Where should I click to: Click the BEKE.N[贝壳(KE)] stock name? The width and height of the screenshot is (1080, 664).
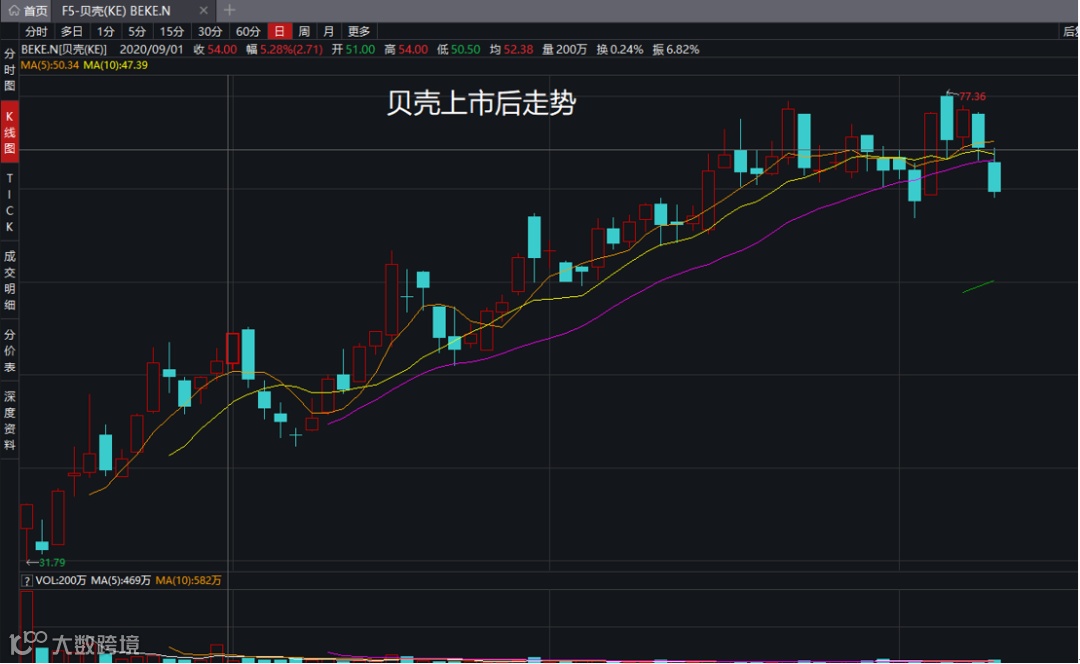(x=64, y=50)
